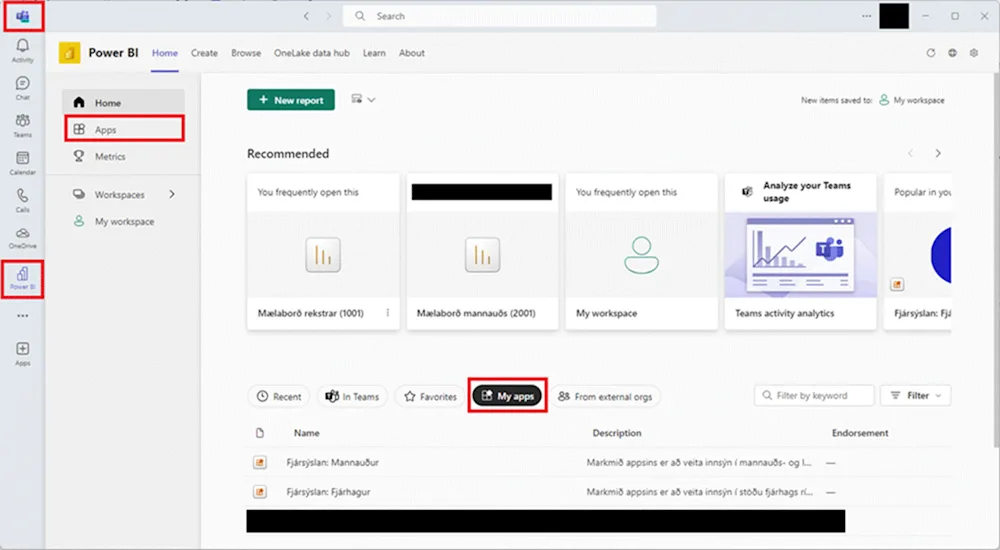This screenshot has width=1000, height=550.
Task: Sort by the Name column header
Action: click(307, 433)
